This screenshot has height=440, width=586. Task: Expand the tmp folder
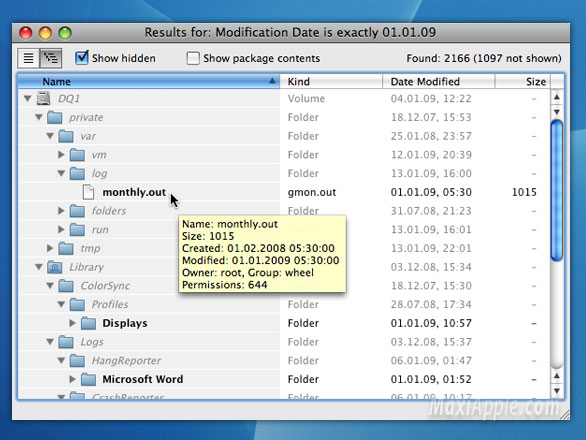pos(50,248)
